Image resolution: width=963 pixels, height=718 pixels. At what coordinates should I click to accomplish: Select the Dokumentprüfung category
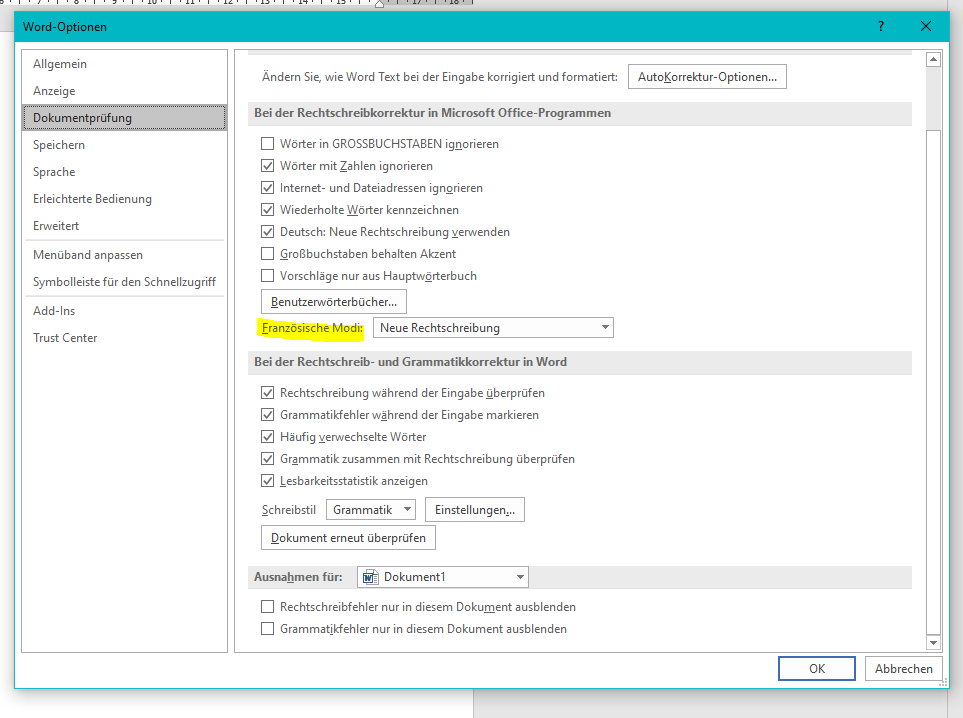[x=124, y=118]
